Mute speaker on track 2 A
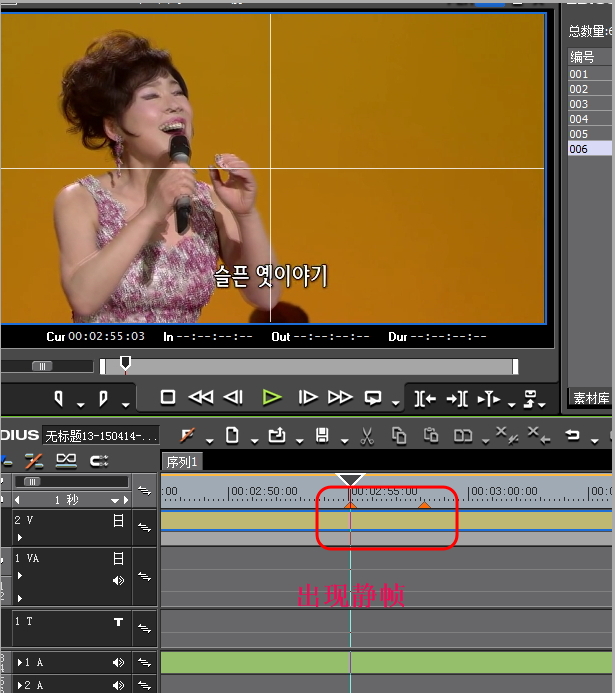Screen dimensions: 615x693 click(118, 685)
